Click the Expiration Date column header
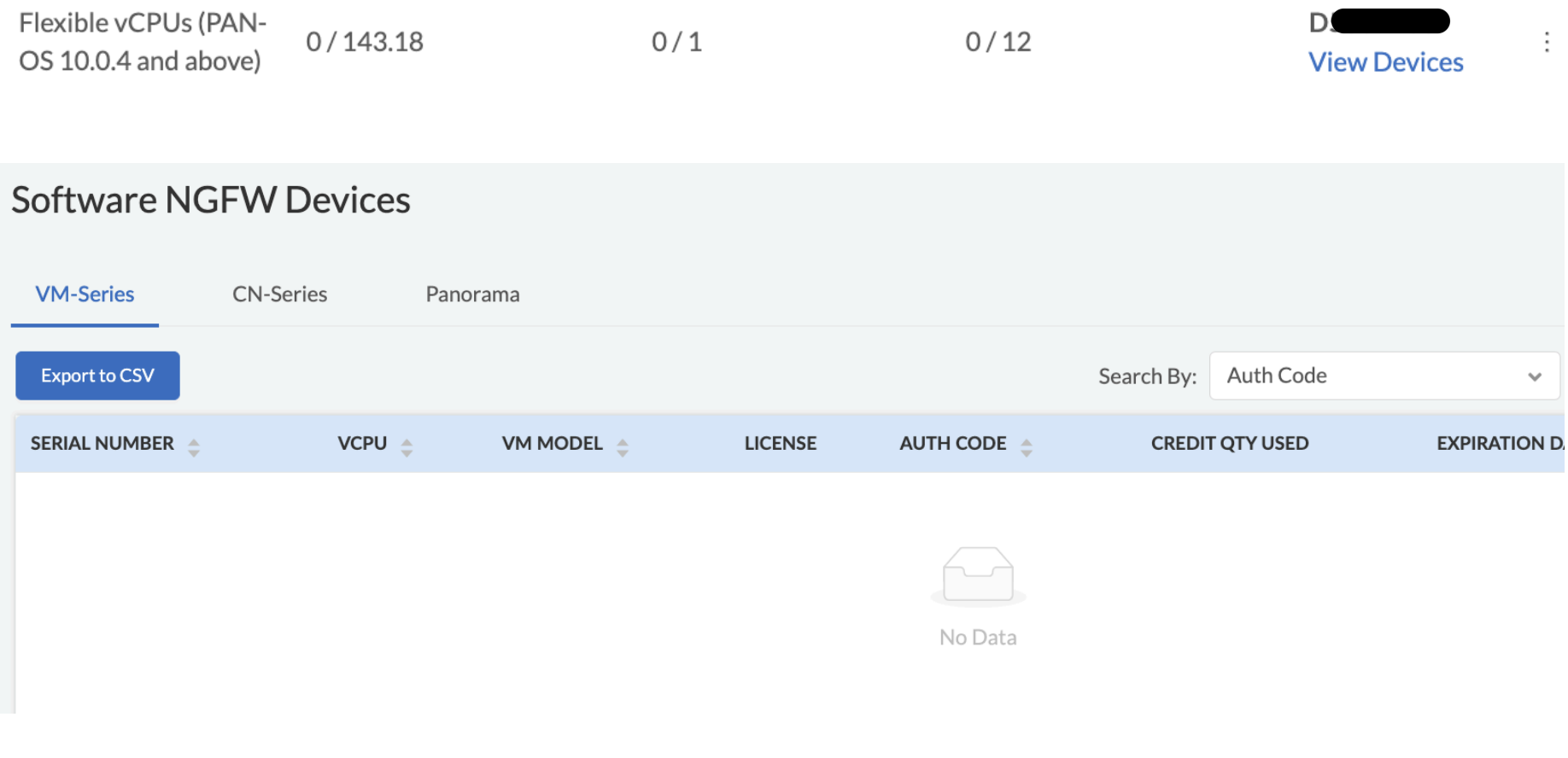 (1499, 444)
